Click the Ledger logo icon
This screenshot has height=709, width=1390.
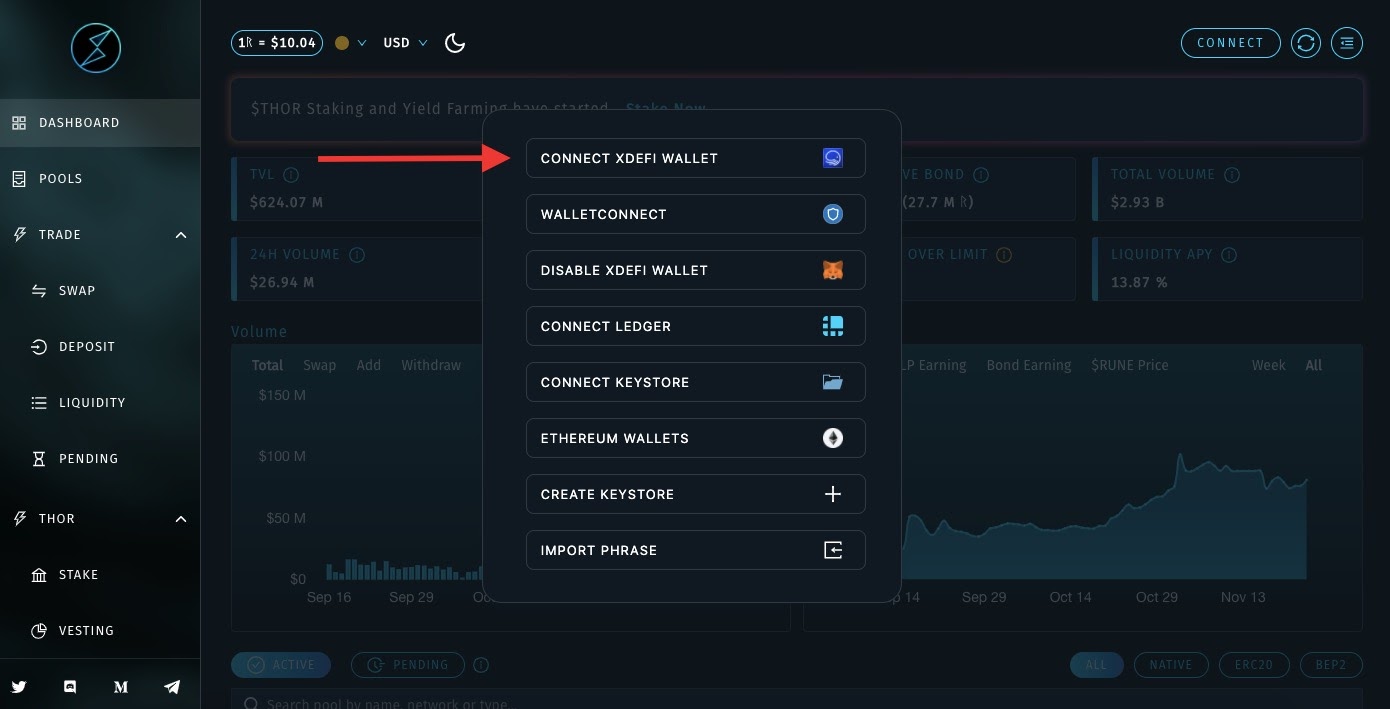tap(832, 326)
